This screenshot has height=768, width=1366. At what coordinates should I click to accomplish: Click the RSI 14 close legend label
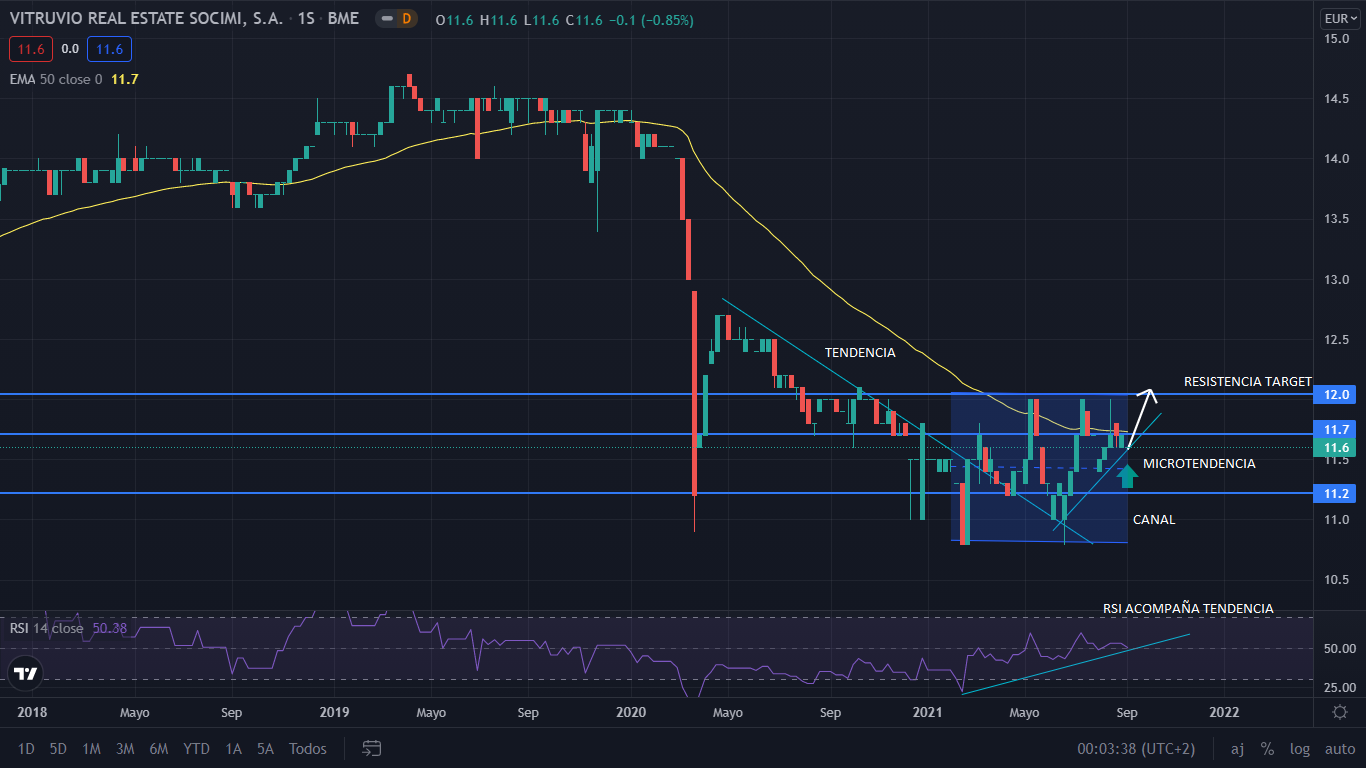47,628
